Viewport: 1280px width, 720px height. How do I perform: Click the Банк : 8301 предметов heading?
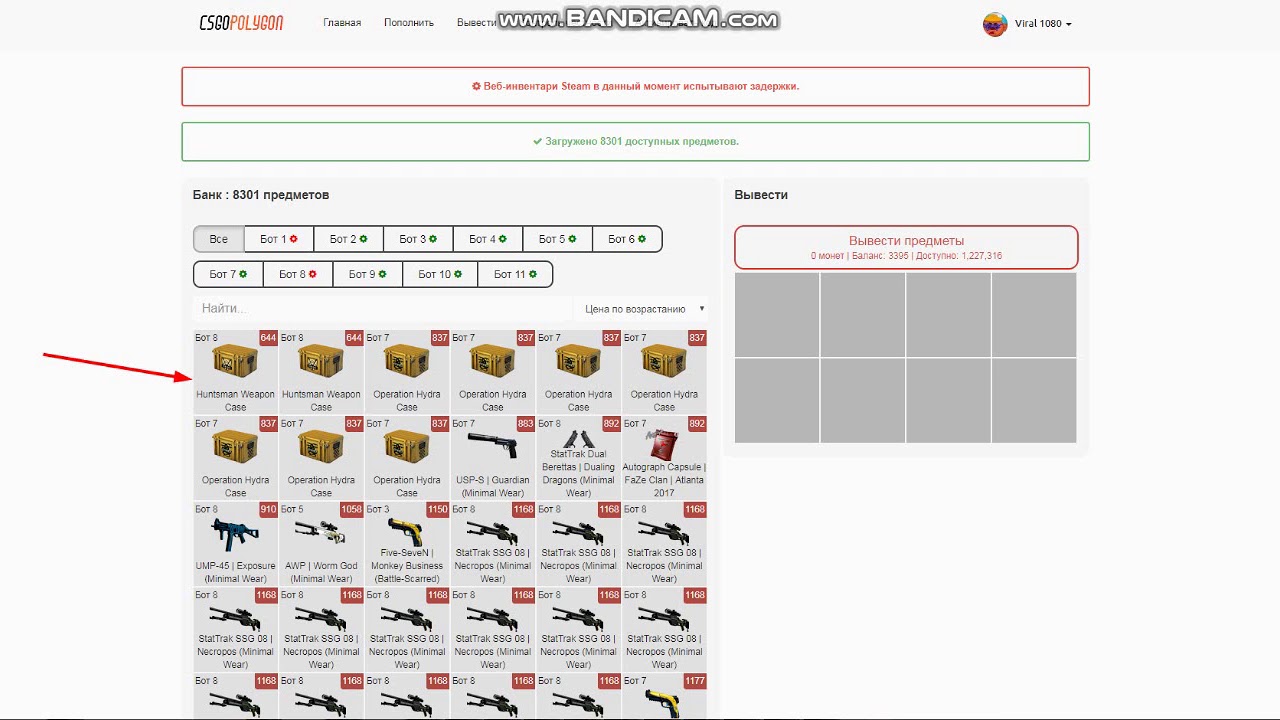(261, 195)
